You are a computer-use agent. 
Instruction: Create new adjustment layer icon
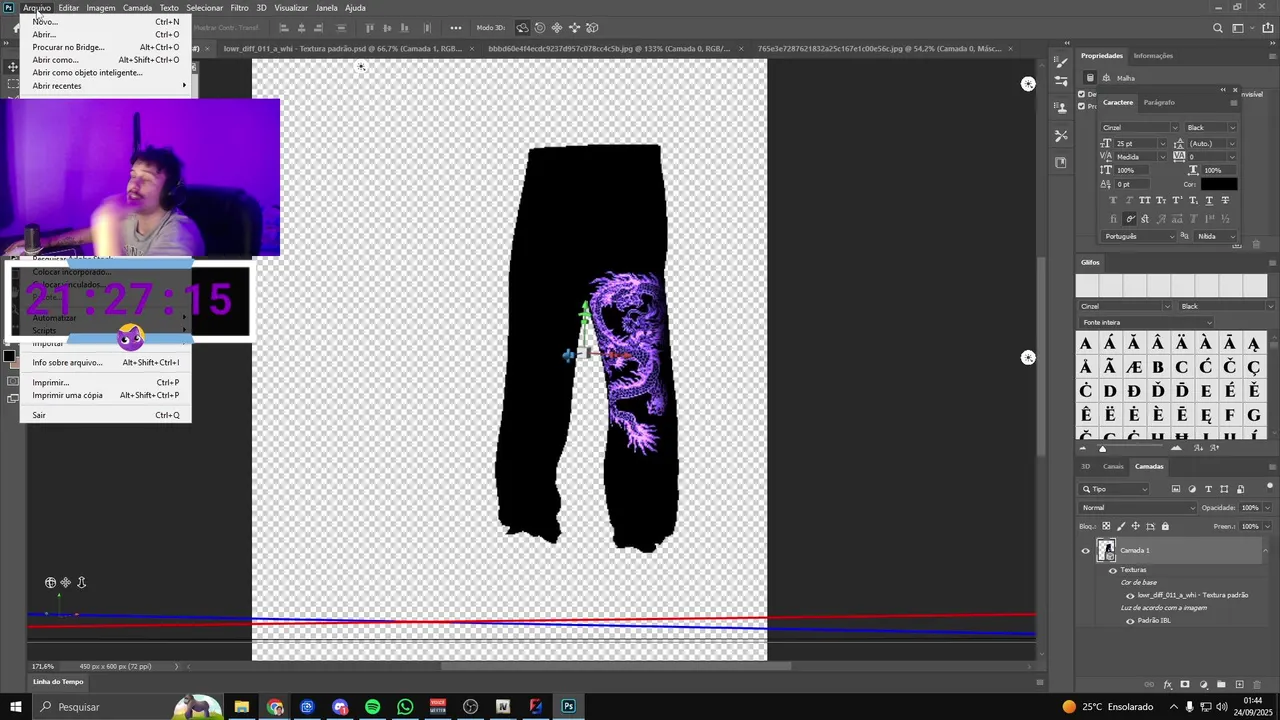(x=1203, y=685)
